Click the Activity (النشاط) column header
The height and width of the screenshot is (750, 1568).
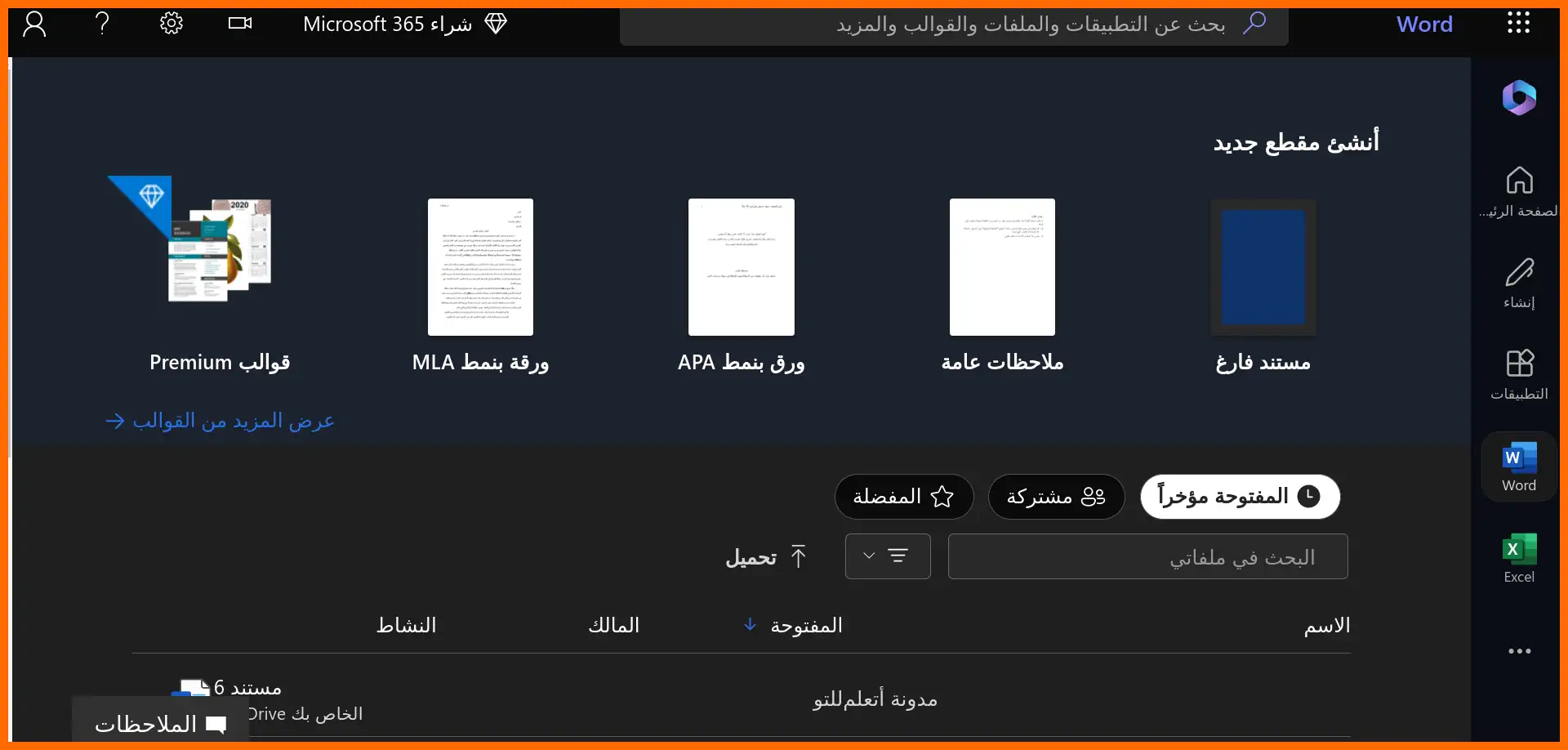coord(407,626)
